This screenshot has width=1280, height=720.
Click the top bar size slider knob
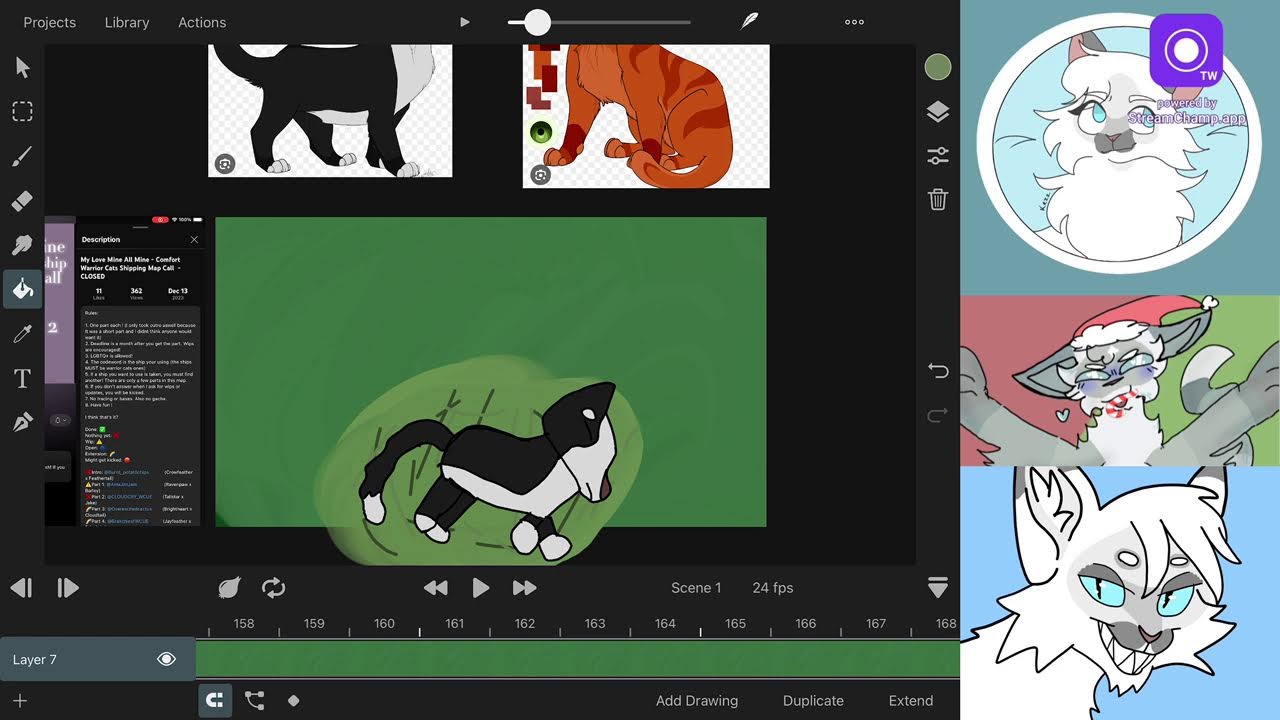(x=538, y=22)
